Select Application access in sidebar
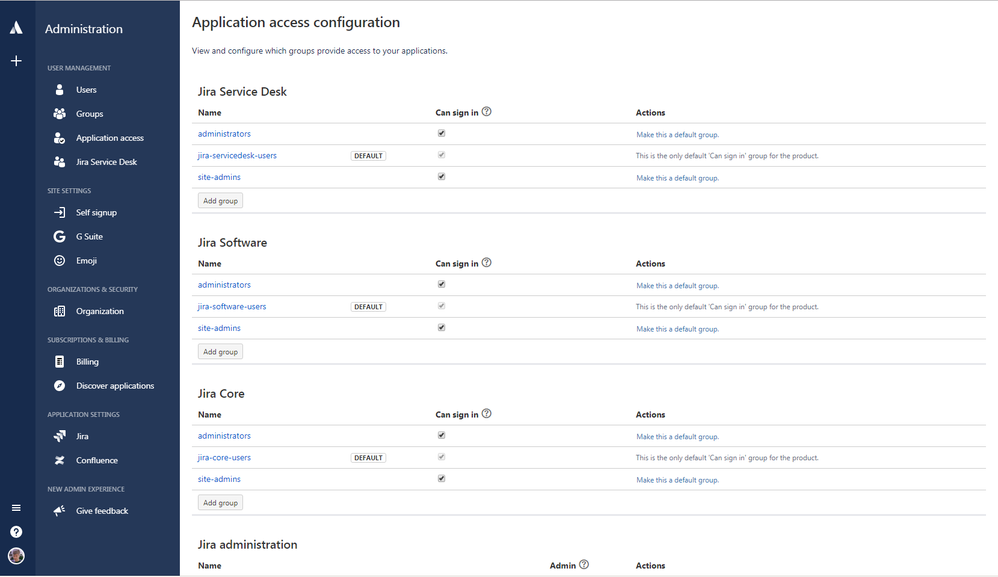 click(109, 138)
